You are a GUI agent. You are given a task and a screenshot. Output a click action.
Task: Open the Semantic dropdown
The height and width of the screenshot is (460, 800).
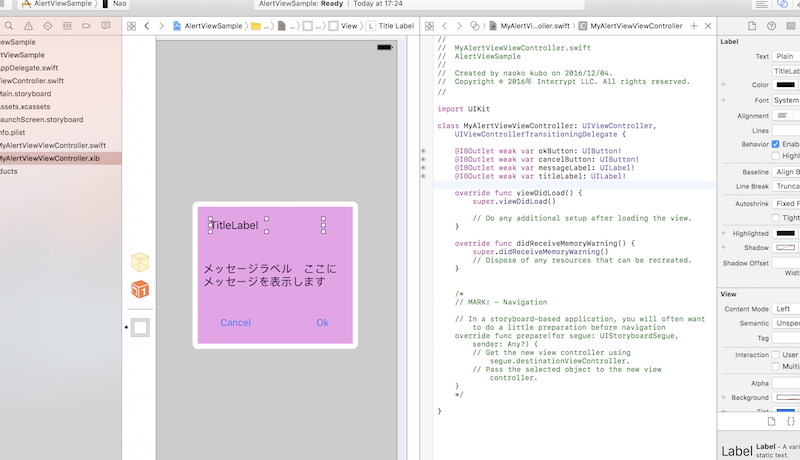click(786, 323)
